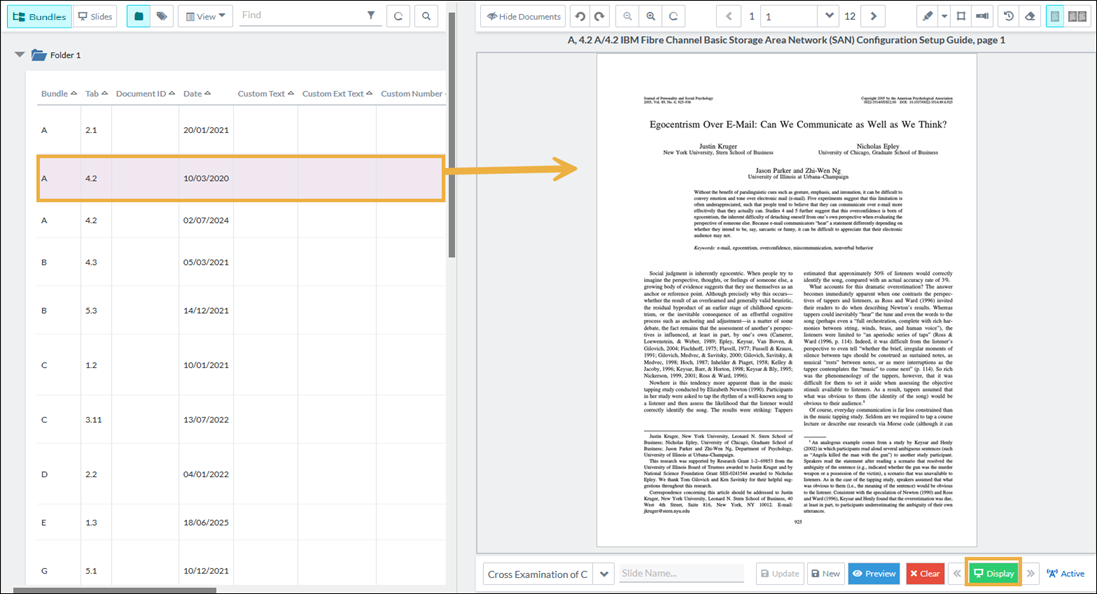1097x594 pixels.
Task: Select the row dated 14/12/2021
Action: pyautogui.click(x=241, y=311)
